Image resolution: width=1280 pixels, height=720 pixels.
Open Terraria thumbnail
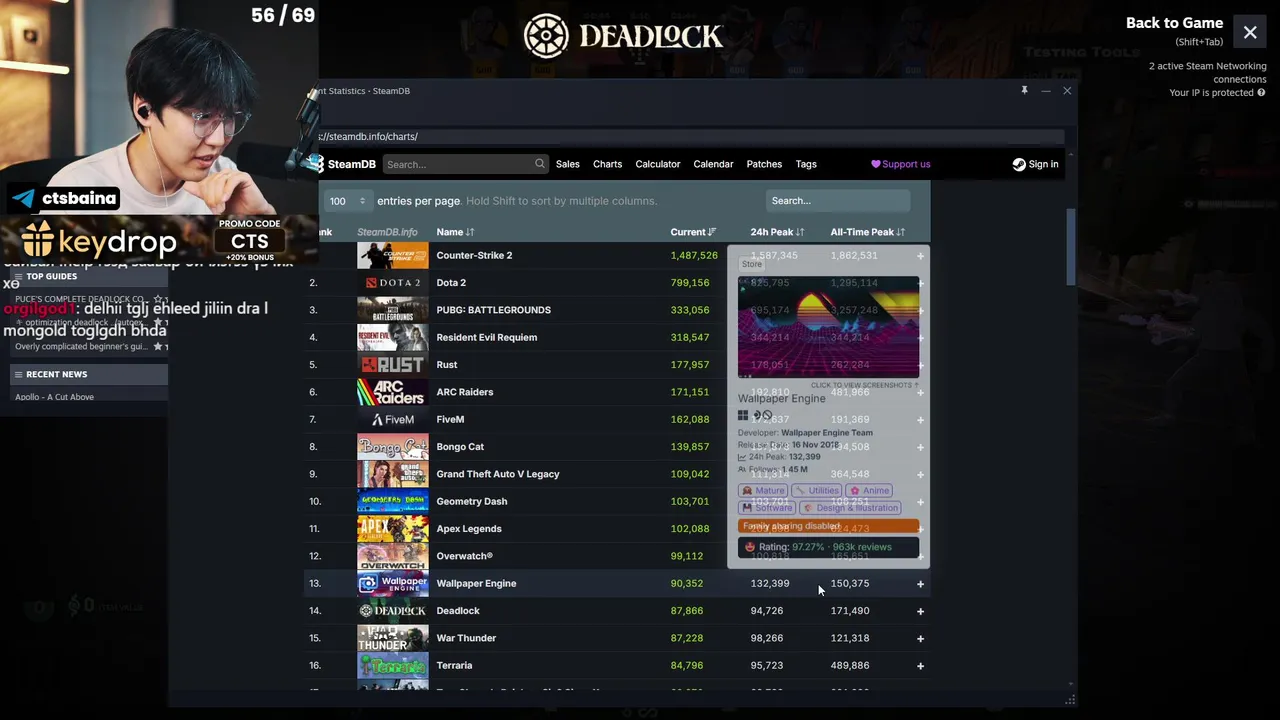pos(393,666)
